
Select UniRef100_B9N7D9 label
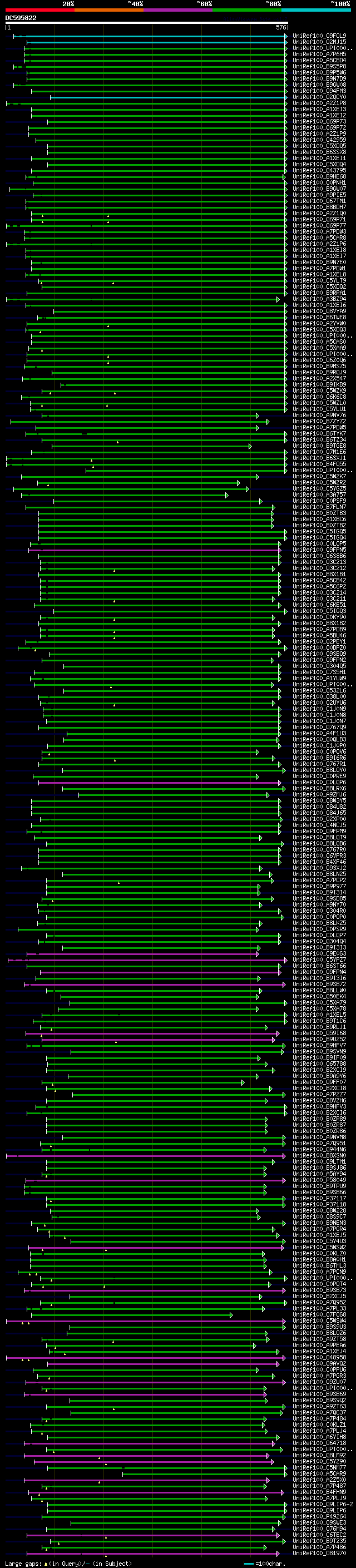click(x=319, y=78)
